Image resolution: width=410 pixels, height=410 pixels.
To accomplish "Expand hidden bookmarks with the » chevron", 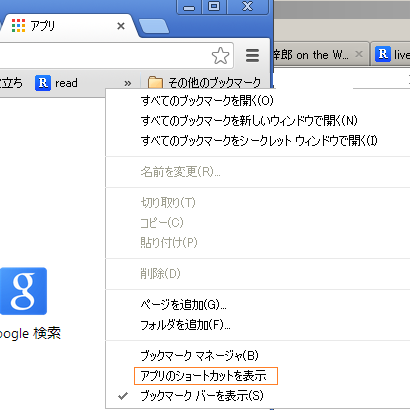I will coord(127,83).
